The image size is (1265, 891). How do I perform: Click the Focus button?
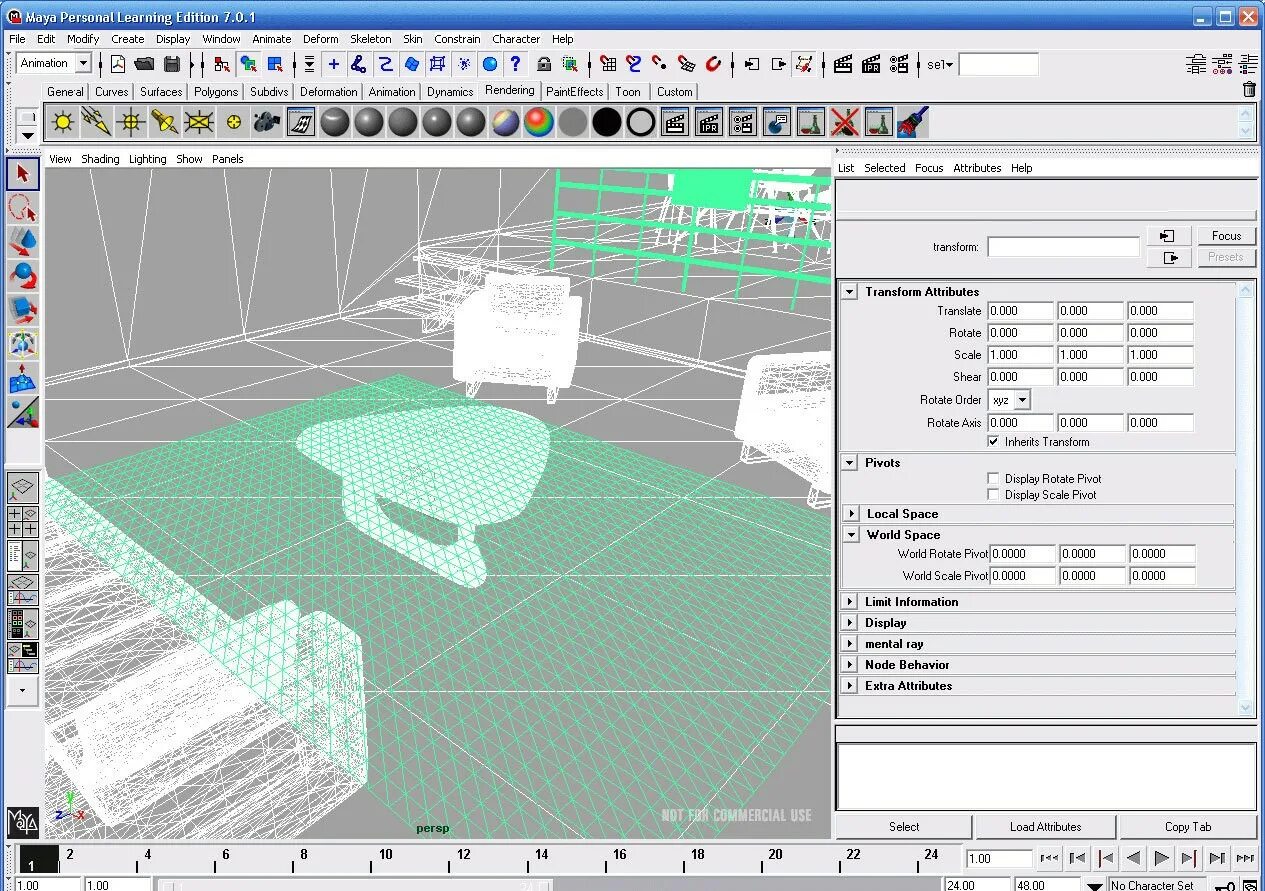(x=1226, y=236)
